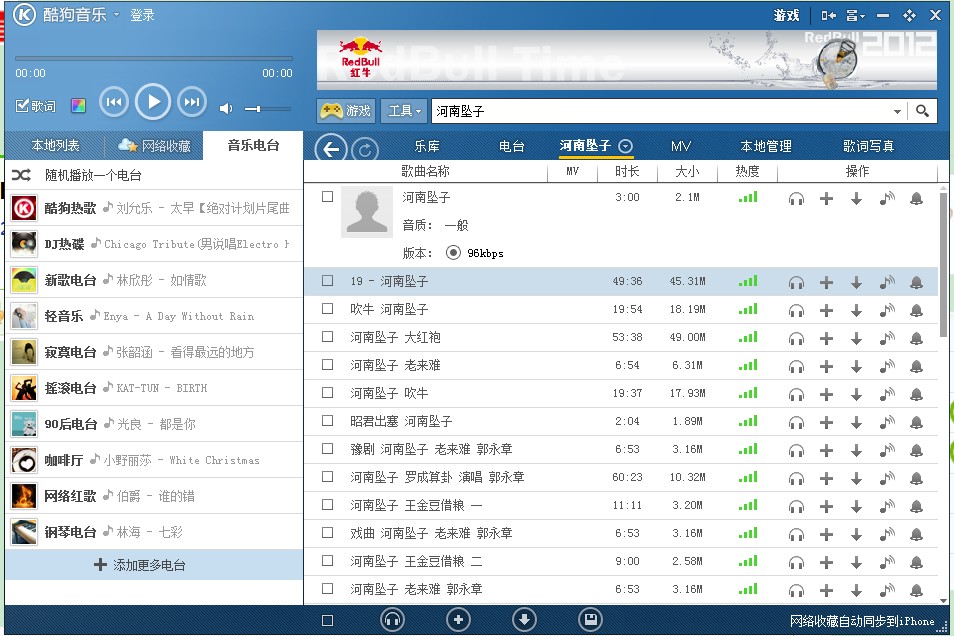This screenshot has width=954, height=636.
Task: Expand search history dropdown arrow
Action: (x=897, y=111)
